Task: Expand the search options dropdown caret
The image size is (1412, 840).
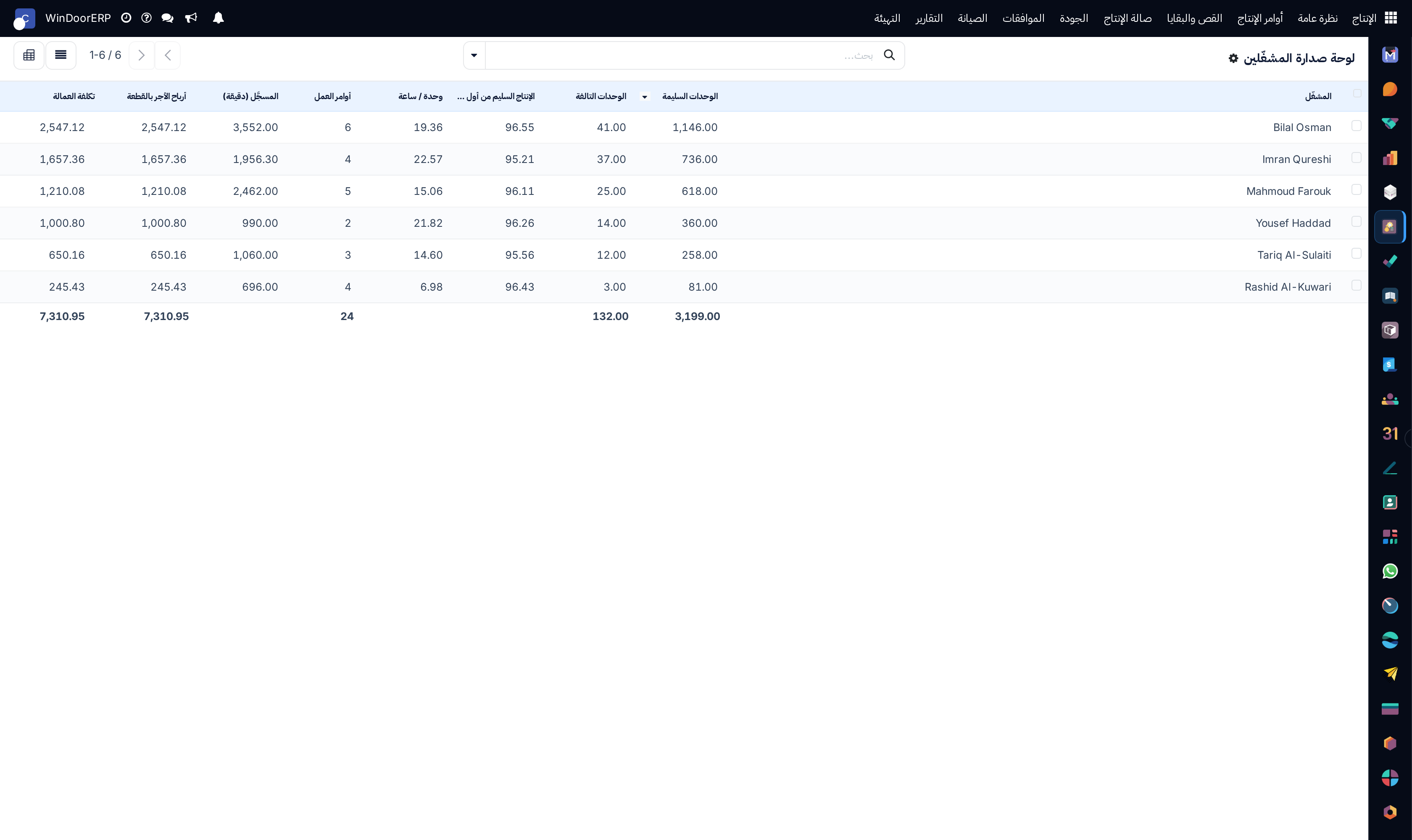Action: pos(474,55)
